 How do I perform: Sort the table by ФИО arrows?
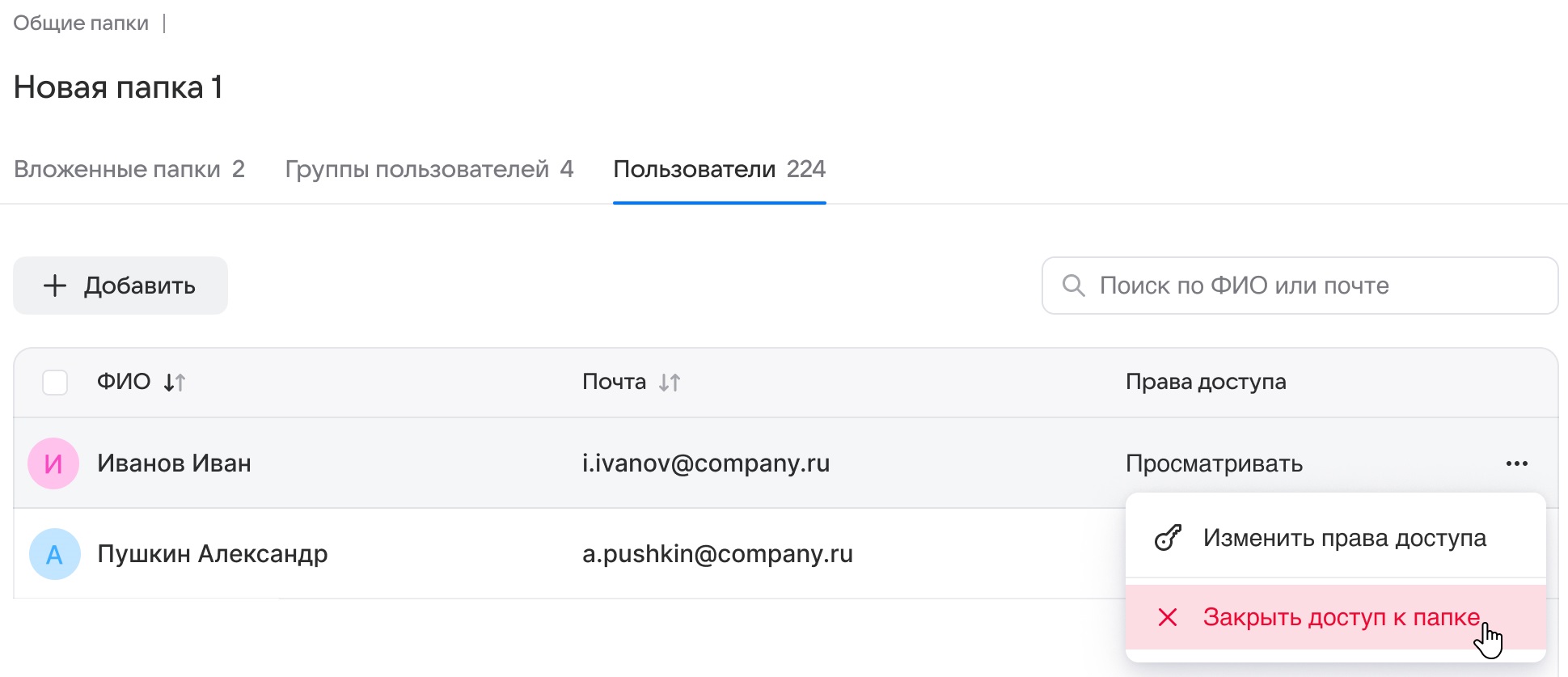point(175,383)
